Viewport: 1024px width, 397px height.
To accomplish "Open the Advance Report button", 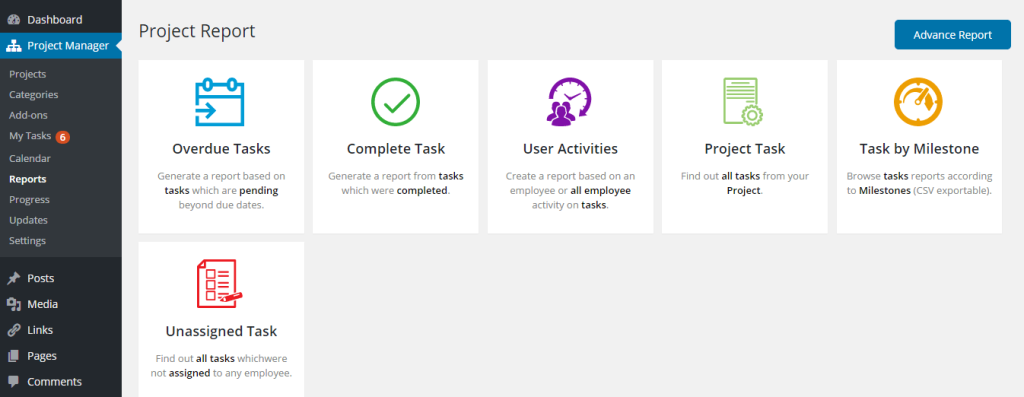I will point(952,35).
